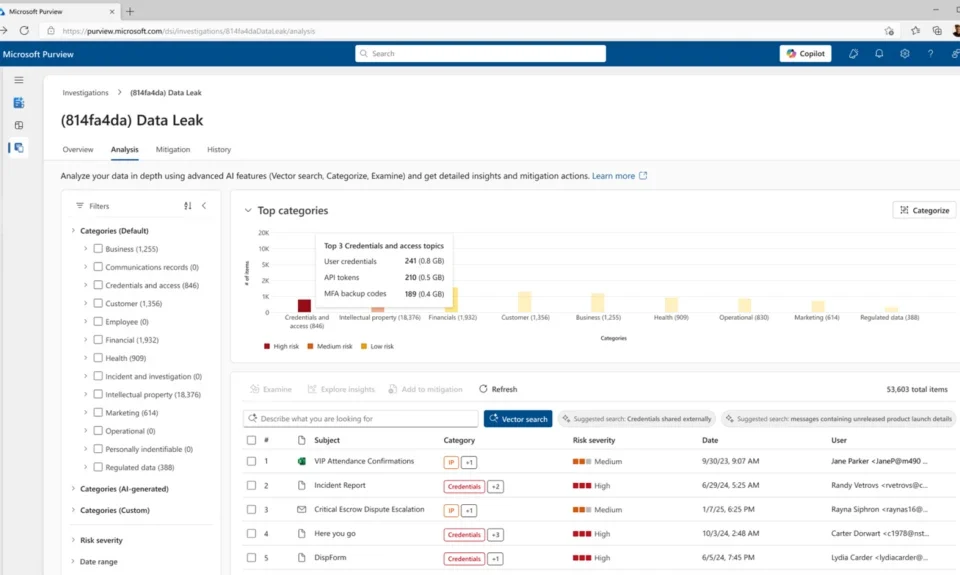Click the Examine toolbar action
960x575 pixels.
(271, 389)
